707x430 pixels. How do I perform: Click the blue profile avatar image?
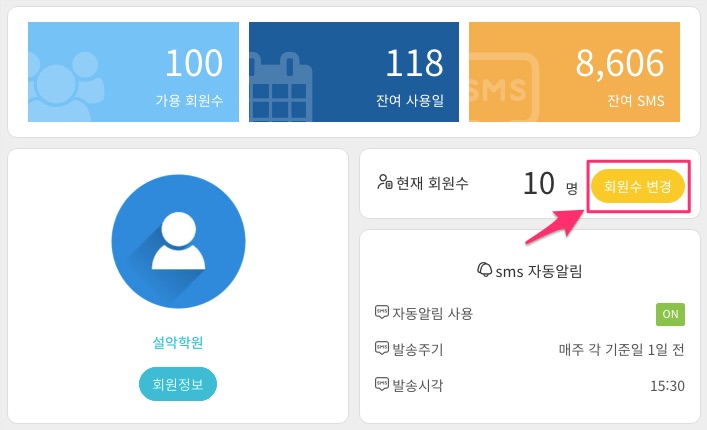(179, 241)
